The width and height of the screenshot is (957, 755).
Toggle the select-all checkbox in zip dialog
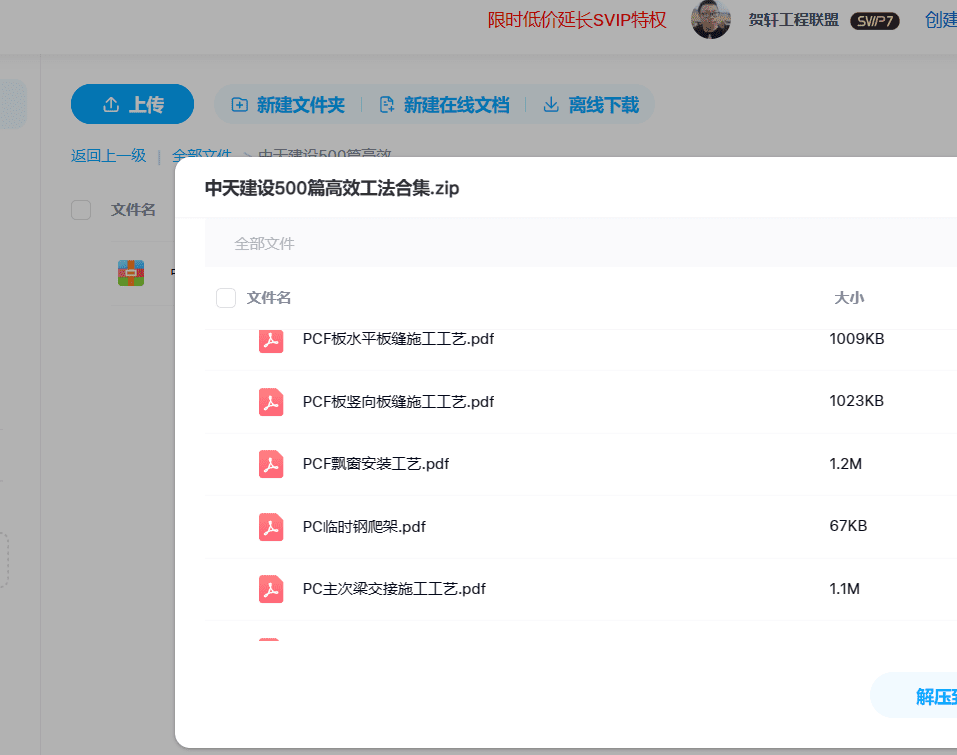pyautogui.click(x=226, y=298)
